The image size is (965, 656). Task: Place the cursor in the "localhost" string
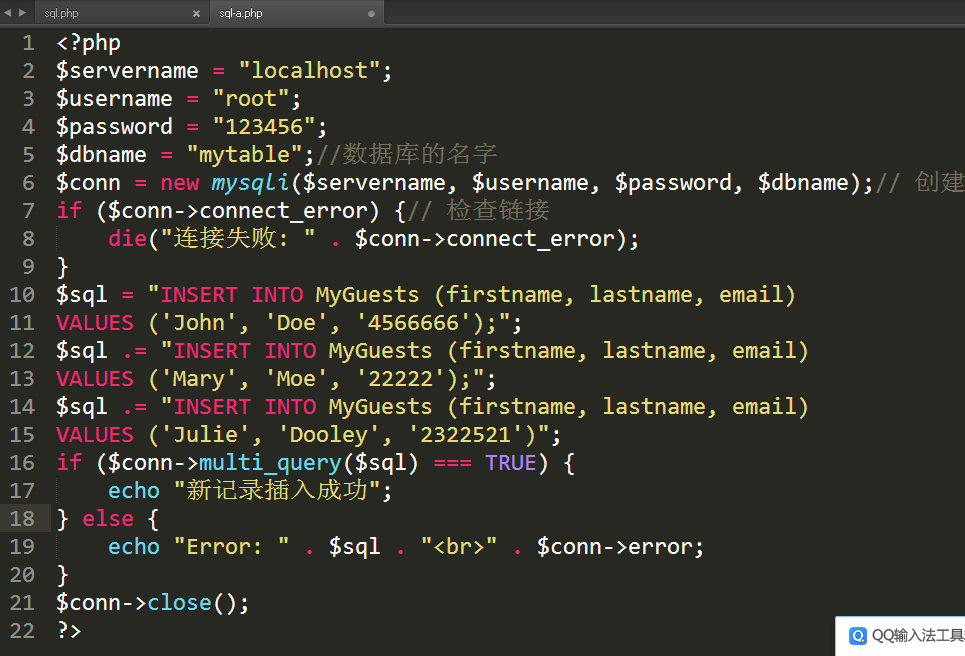tap(310, 71)
